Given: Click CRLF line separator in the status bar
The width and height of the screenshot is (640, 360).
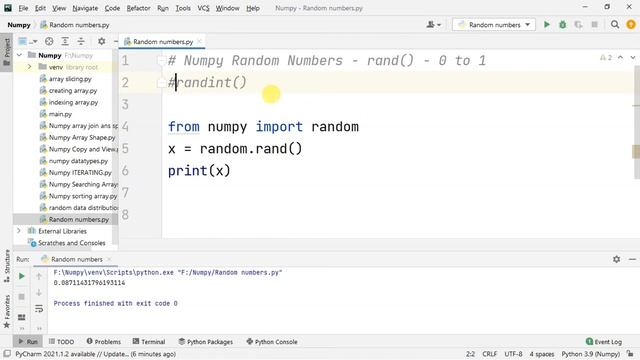Looking at the screenshot, I should [x=489, y=354].
